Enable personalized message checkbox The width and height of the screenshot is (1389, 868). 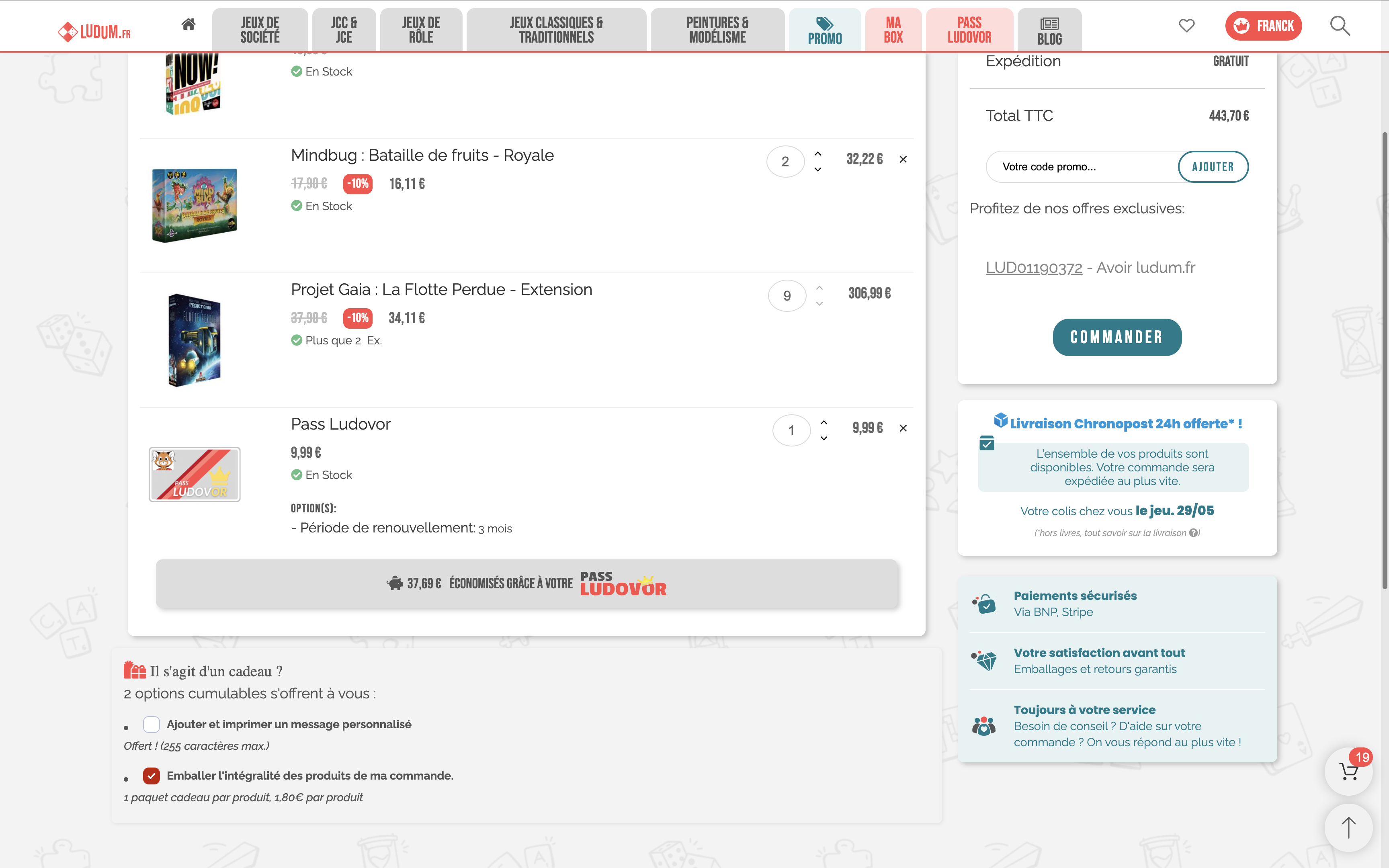(x=152, y=725)
